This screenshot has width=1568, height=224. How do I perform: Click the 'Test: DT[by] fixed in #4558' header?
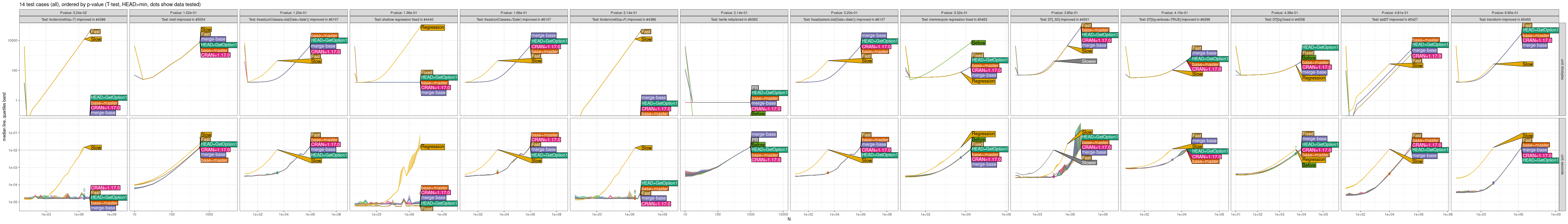pyautogui.click(x=1284, y=20)
